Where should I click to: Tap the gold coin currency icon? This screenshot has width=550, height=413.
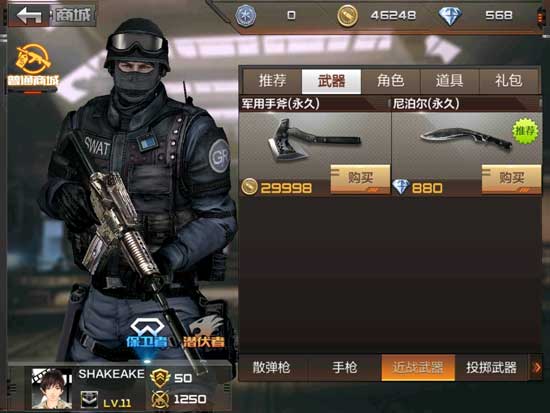click(x=347, y=15)
